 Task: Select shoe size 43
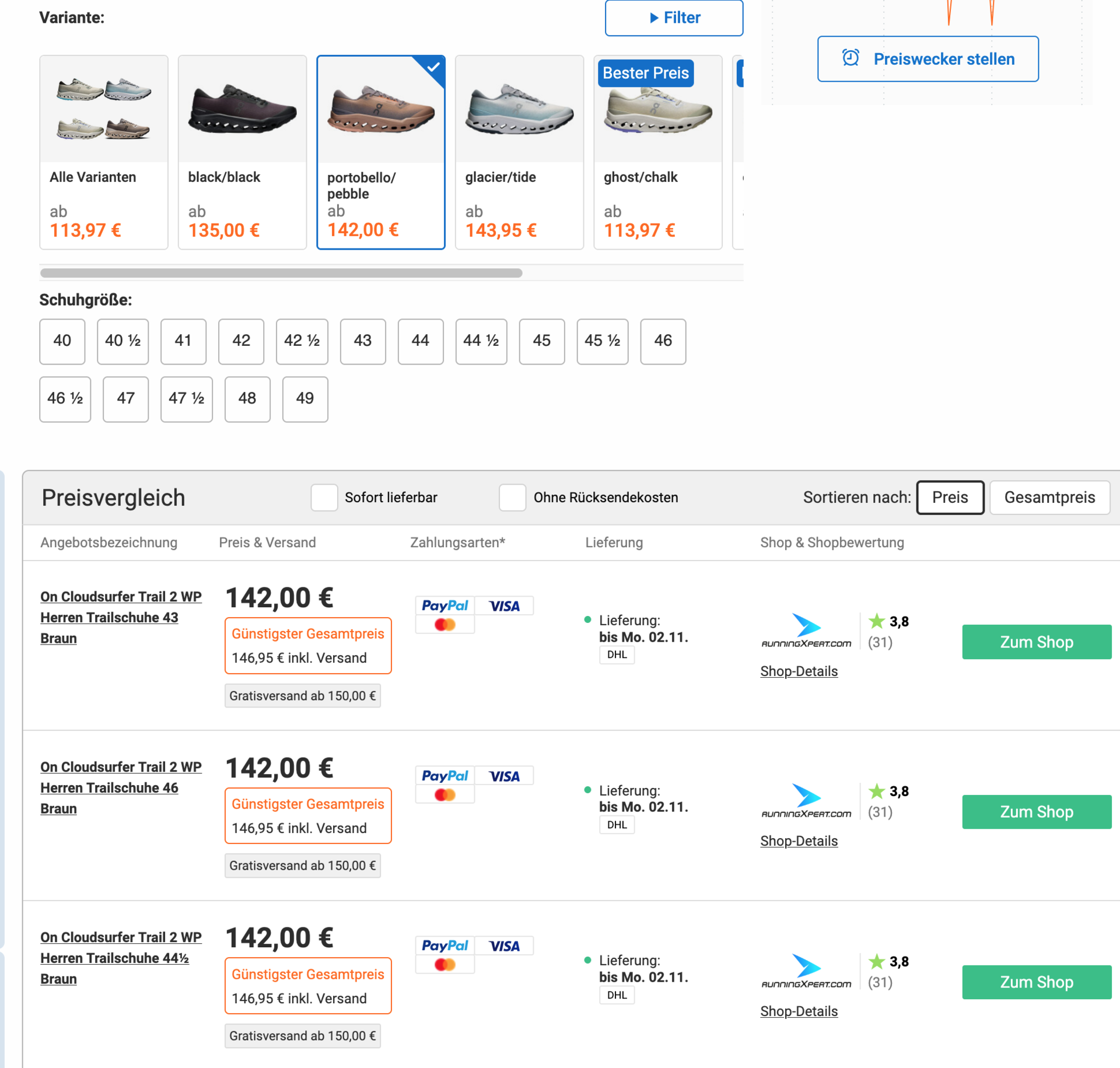click(x=363, y=341)
